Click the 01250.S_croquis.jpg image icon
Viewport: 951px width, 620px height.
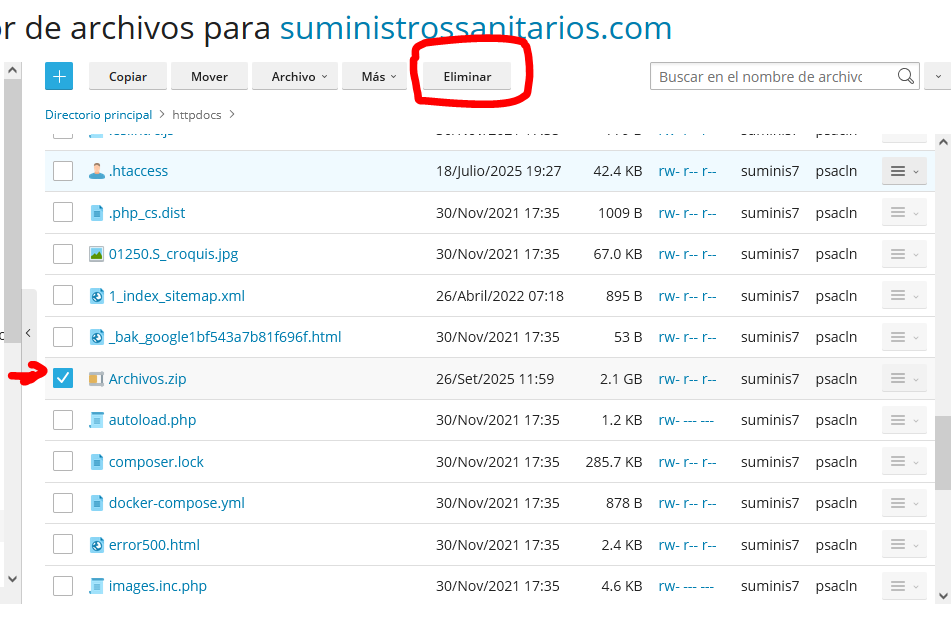tap(97, 254)
